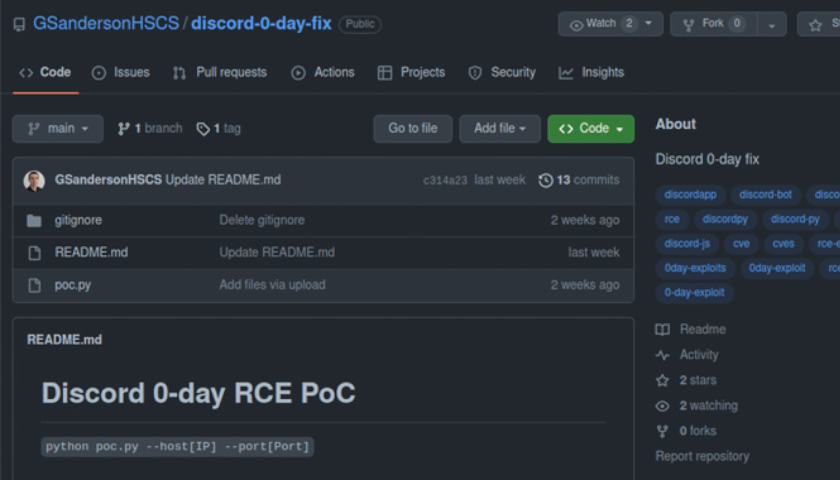Open the Pull requests tab
Viewport: 840px width, 480px height.
tap(220, 72)
